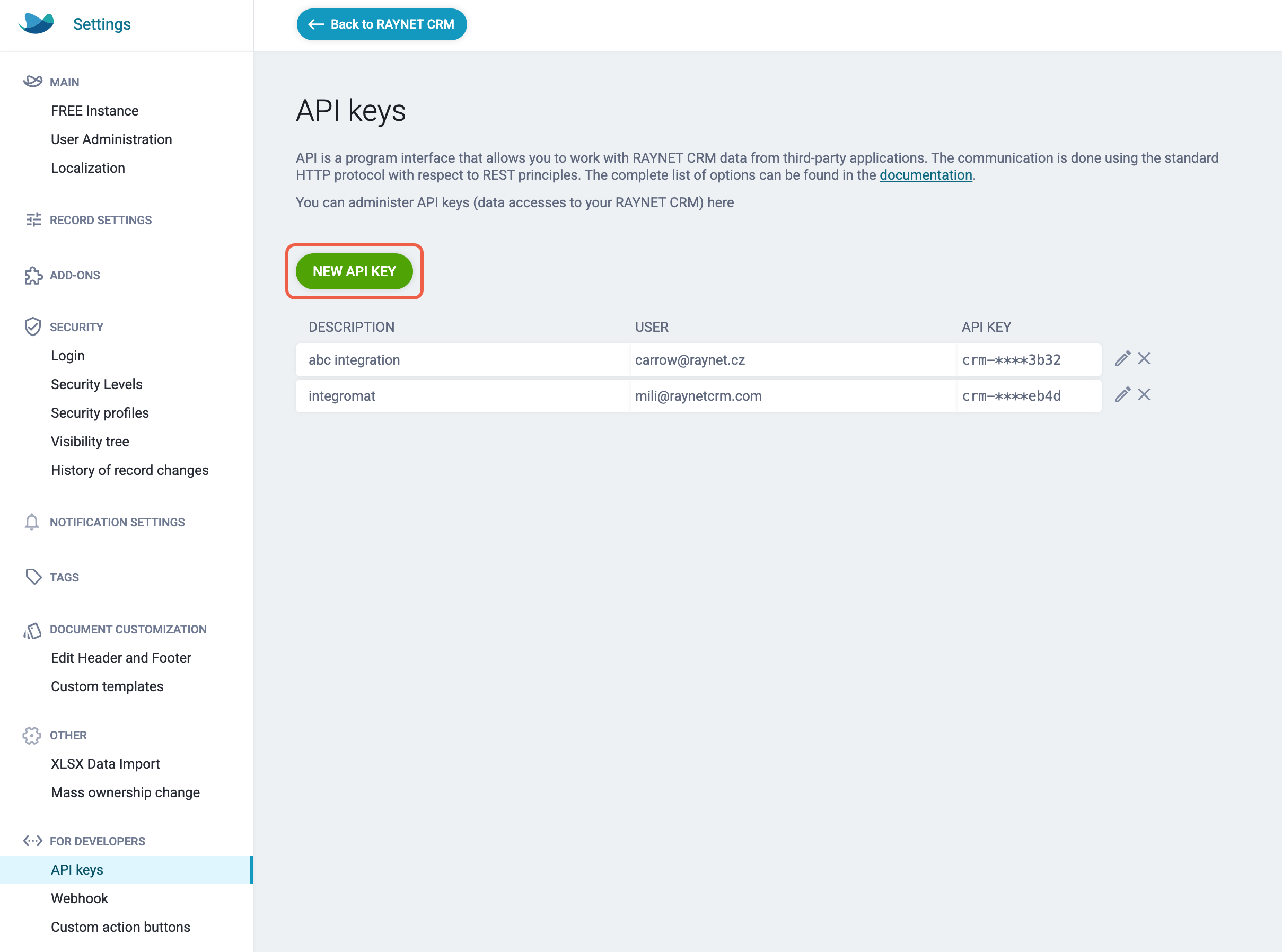The width and height of the screenshot is (1282, 952).
Task: Create a new API key
Action: coord(354,271)
